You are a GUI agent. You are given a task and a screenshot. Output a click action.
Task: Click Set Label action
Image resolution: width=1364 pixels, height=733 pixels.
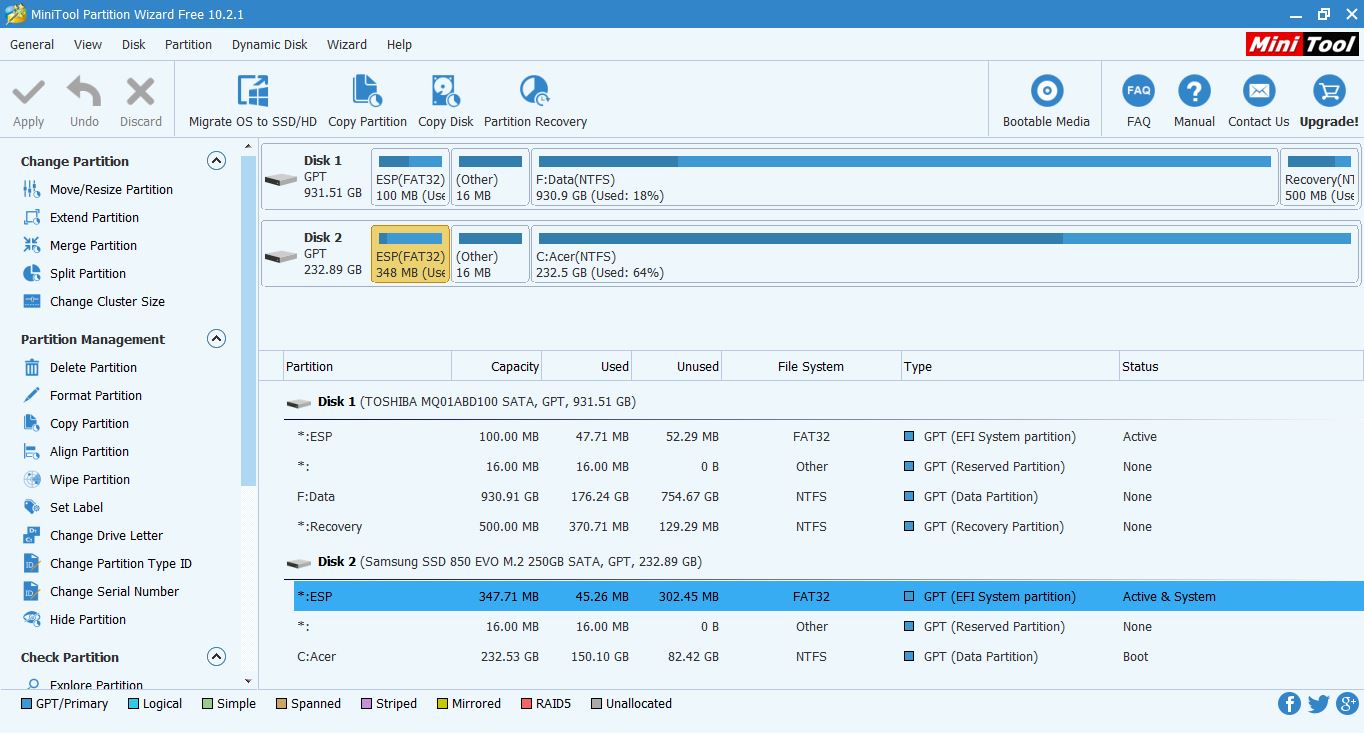76,507
